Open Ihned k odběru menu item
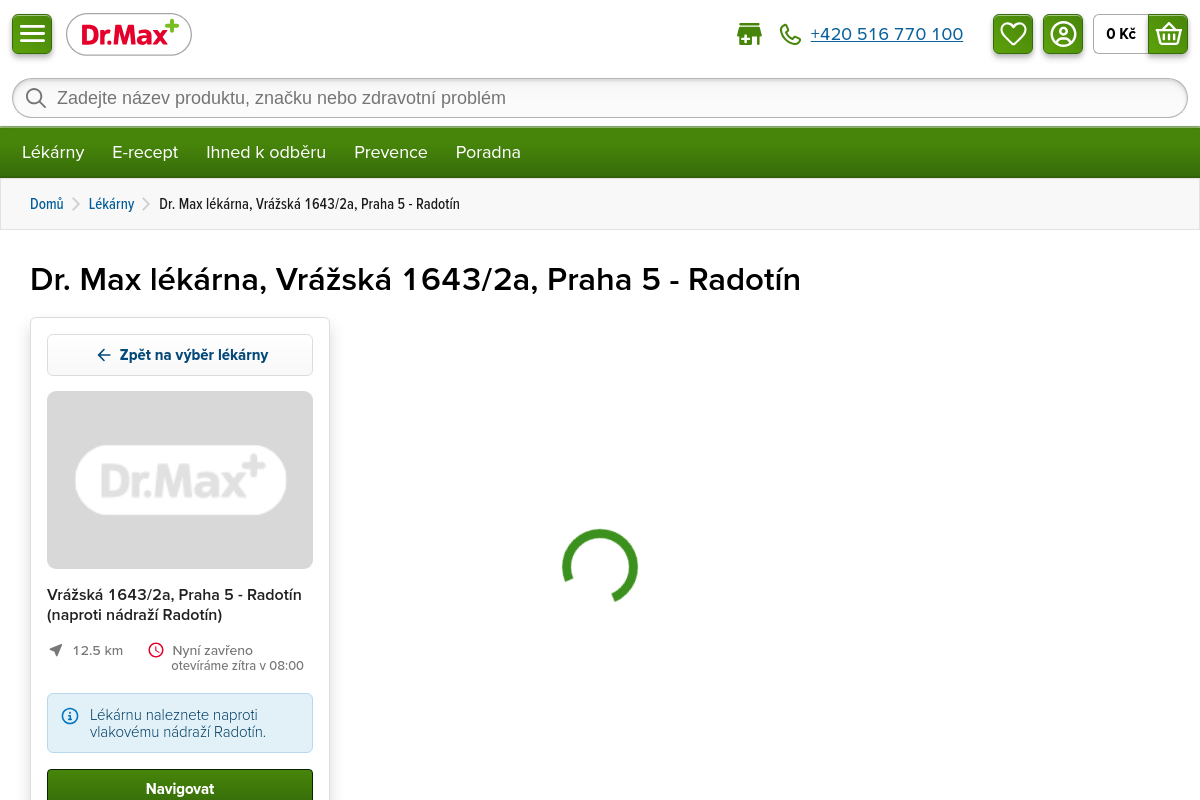Image resolution: width=1200 pixels, height=800 pixels. (x=266, y=152)
